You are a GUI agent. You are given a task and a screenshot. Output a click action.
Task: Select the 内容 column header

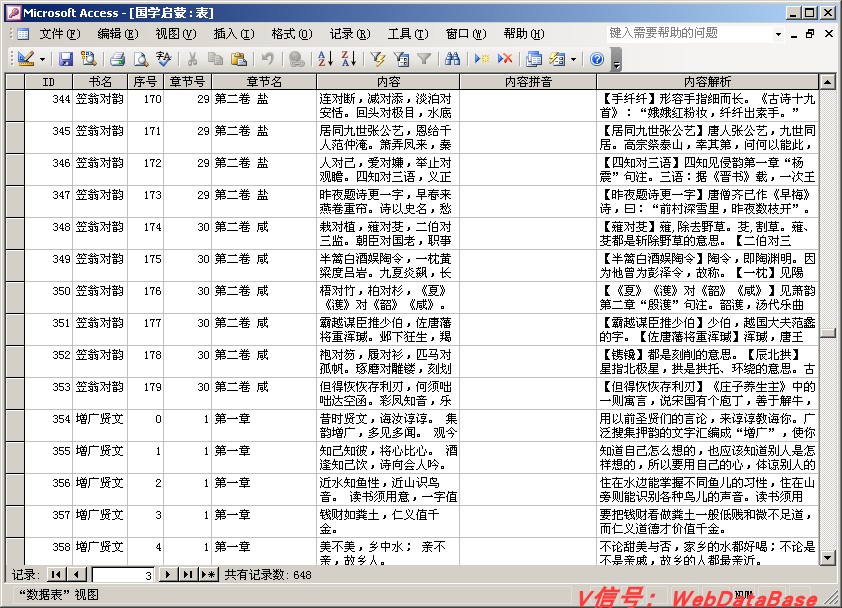(388, 82)
